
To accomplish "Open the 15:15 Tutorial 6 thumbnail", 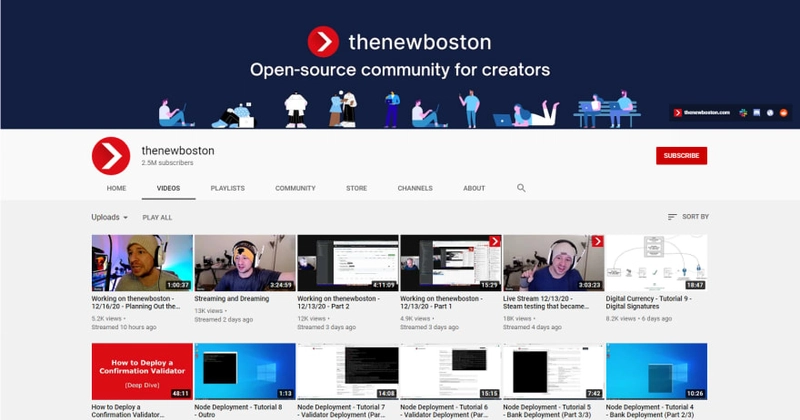I will click(451, 372).
